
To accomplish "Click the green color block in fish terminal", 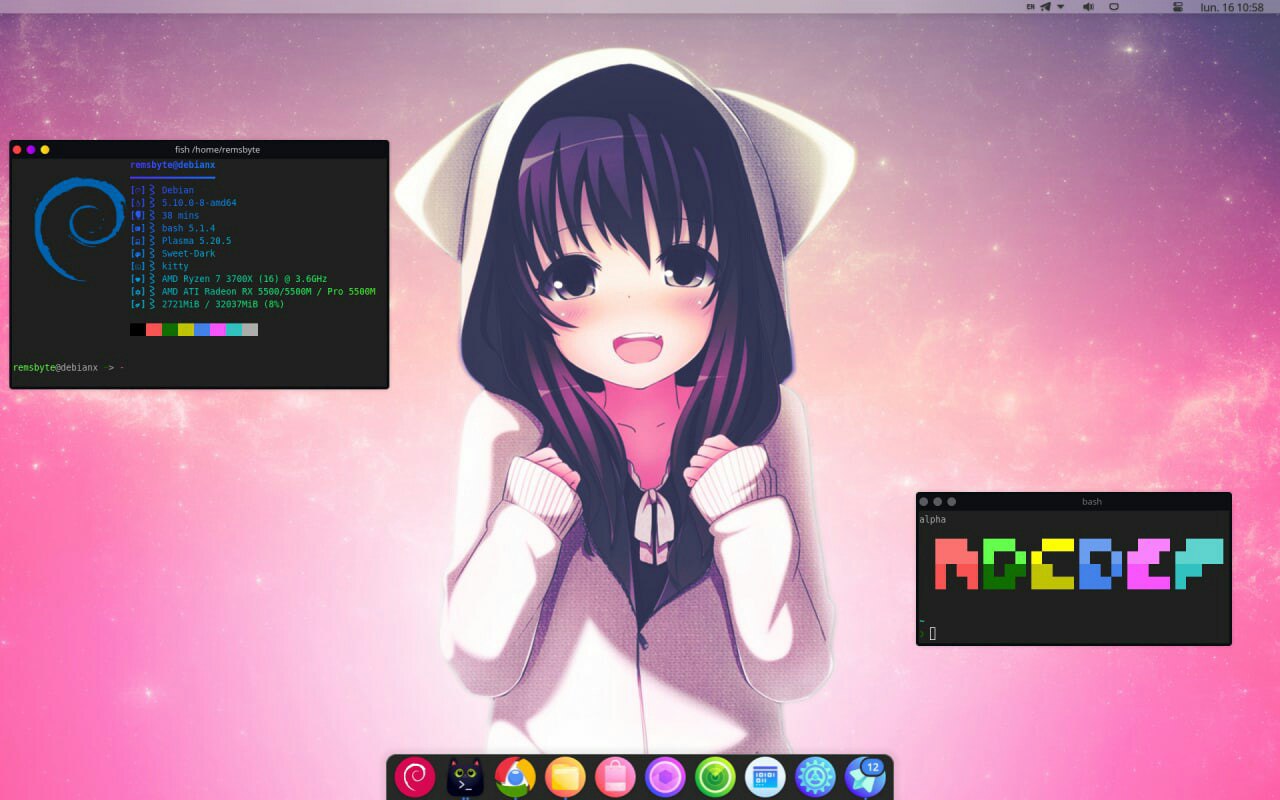I will coord(170,329).
